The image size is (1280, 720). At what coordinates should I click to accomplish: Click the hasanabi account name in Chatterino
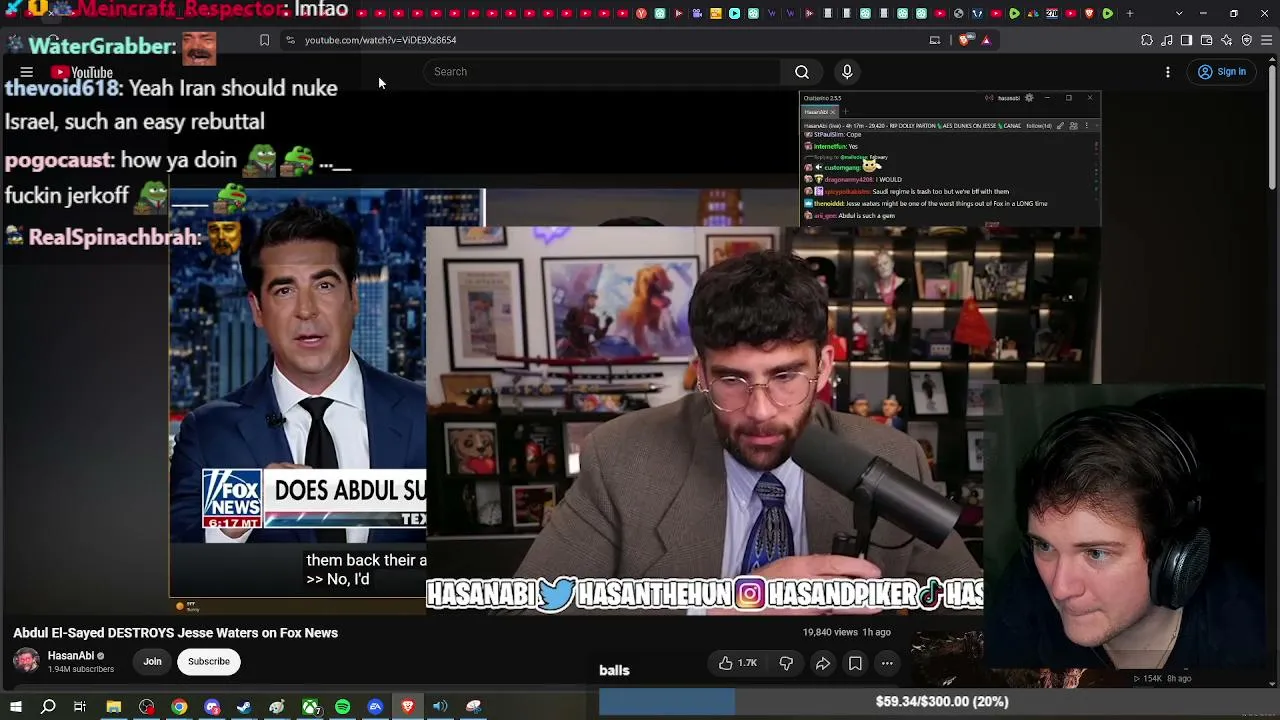[x=1008, y=98]
